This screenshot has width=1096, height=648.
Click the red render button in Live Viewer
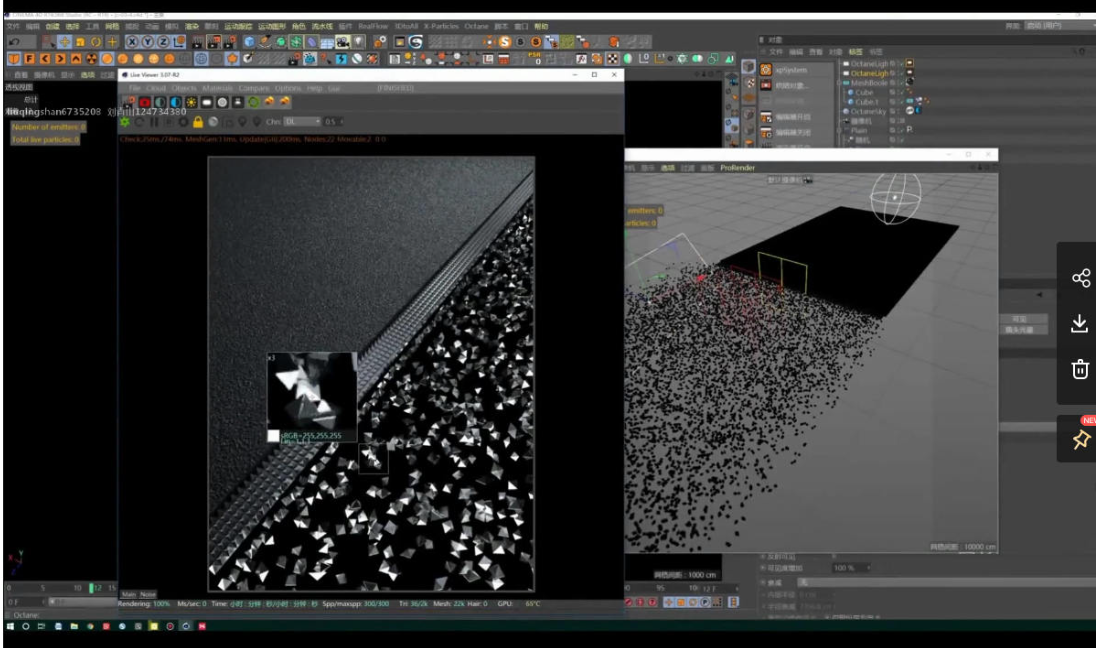pyautogui.click(x=145, y=102)
